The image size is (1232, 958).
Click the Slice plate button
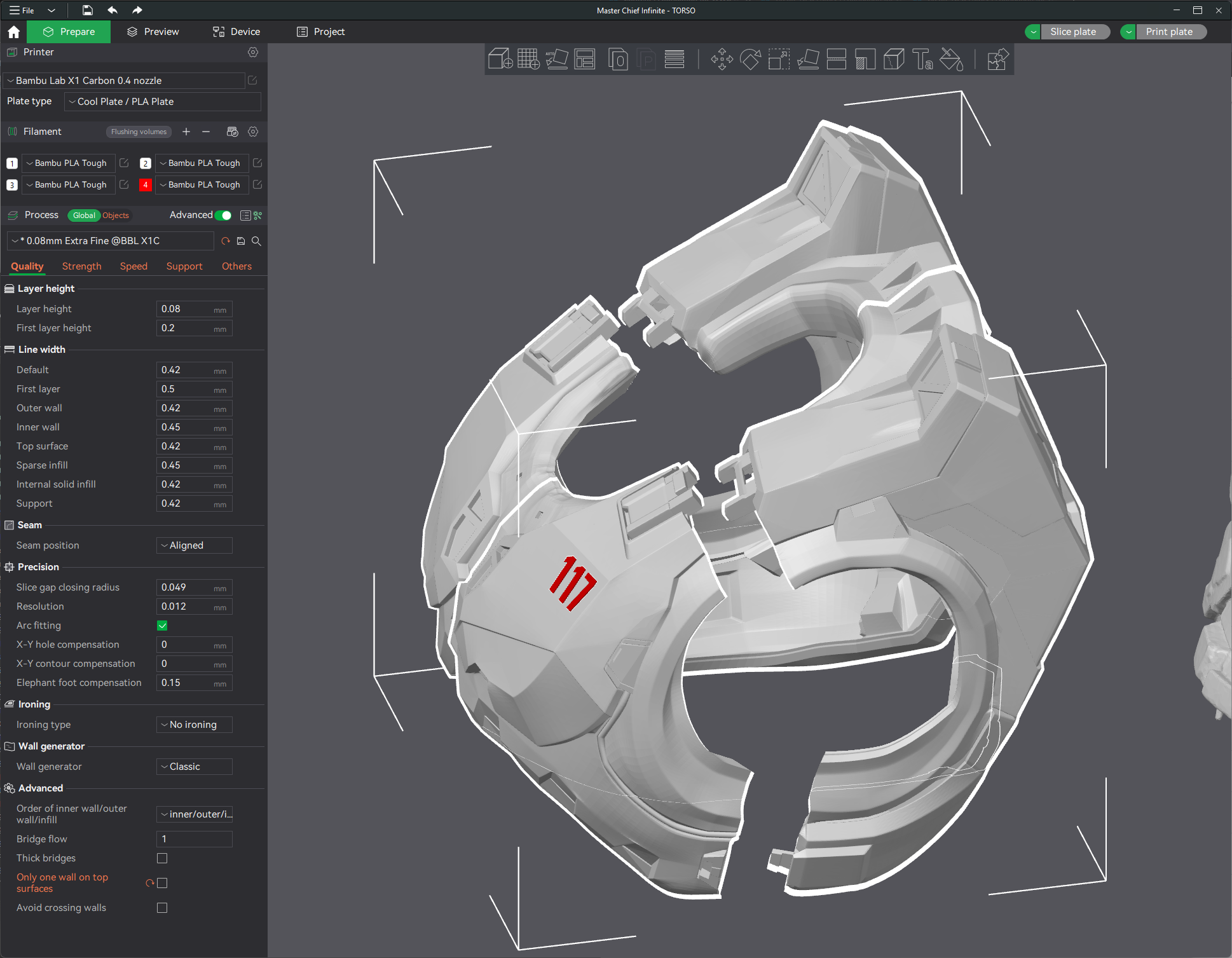(1072, 32)
